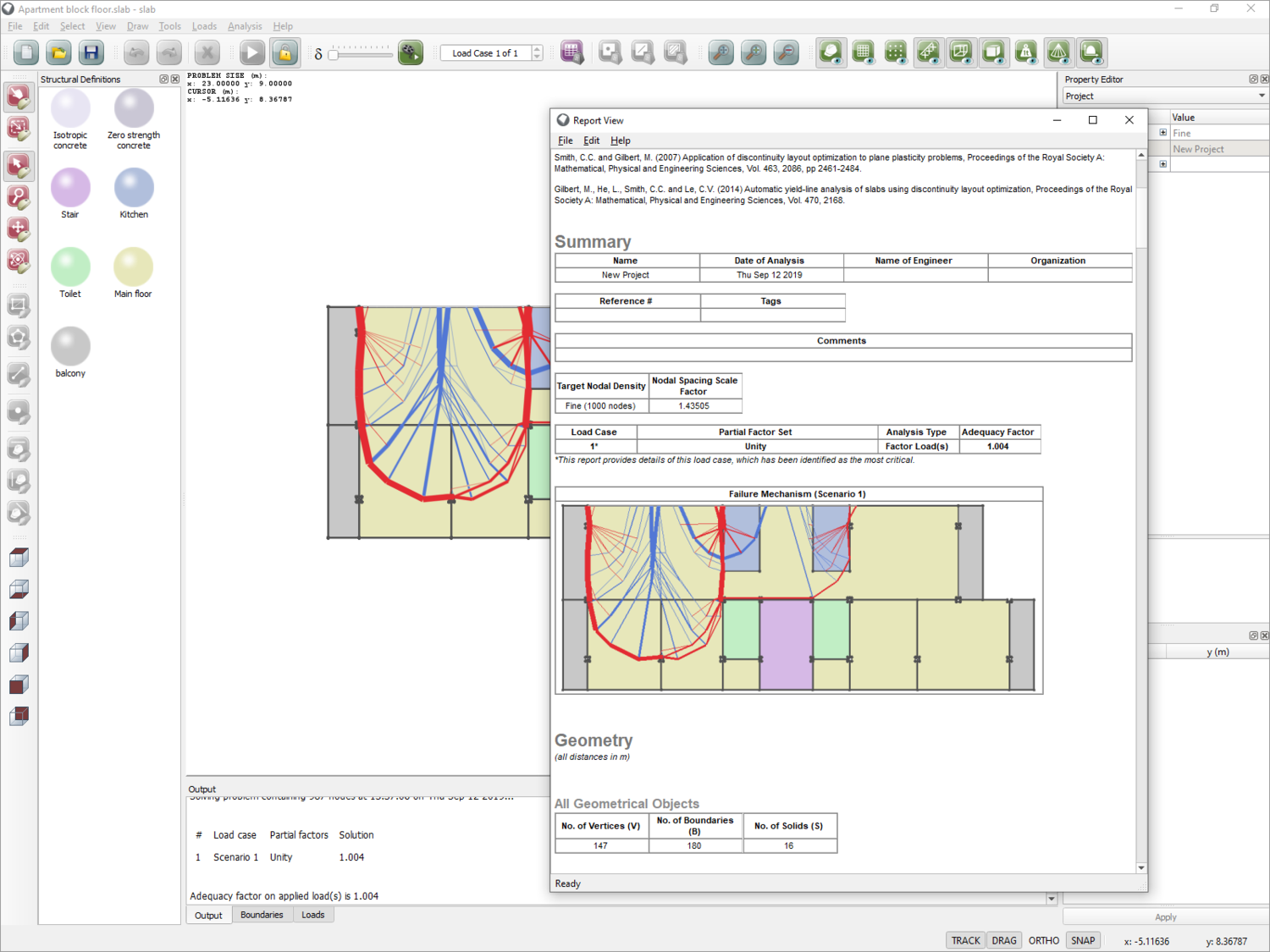Toggle solid cube visibility button
The width and height of the screenshot is (1270, 952).
pos(993,52)
